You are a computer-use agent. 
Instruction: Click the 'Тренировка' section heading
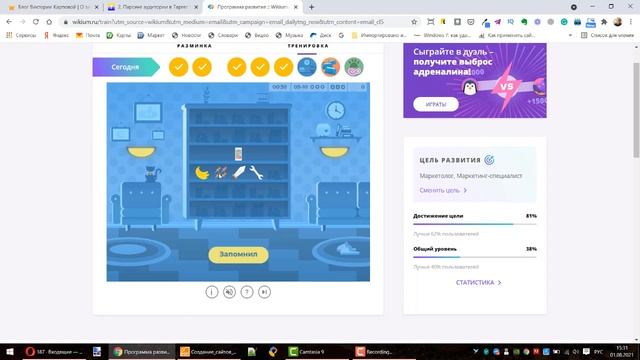[308, 46]
